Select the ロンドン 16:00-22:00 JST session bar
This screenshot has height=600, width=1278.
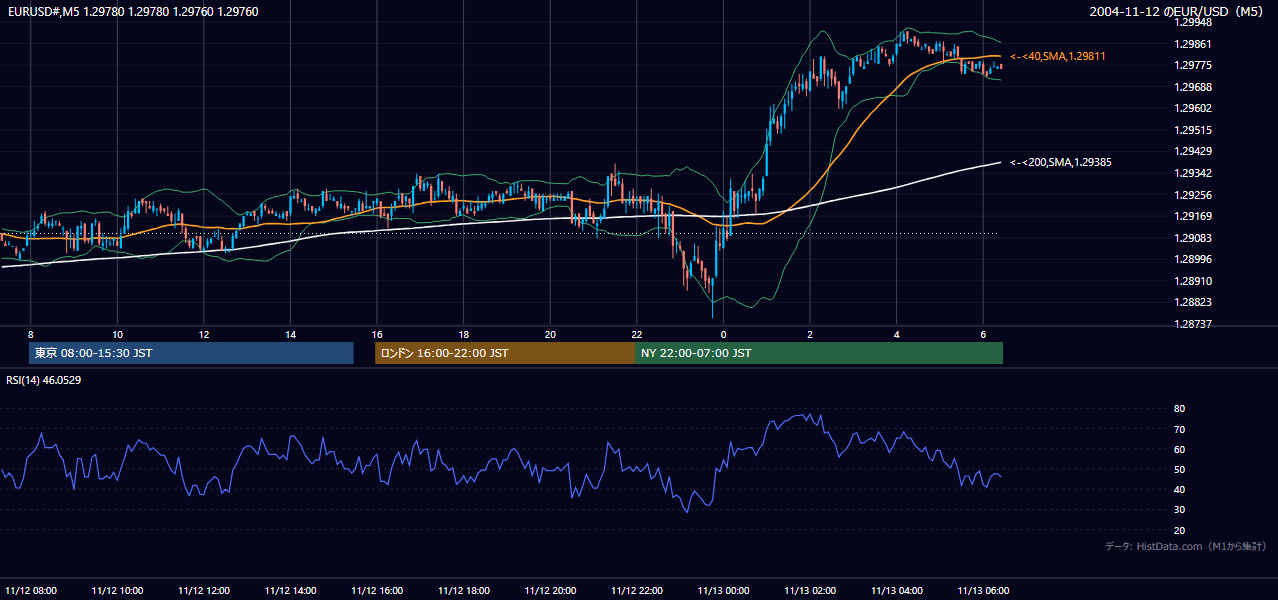(x=505, y=353)
